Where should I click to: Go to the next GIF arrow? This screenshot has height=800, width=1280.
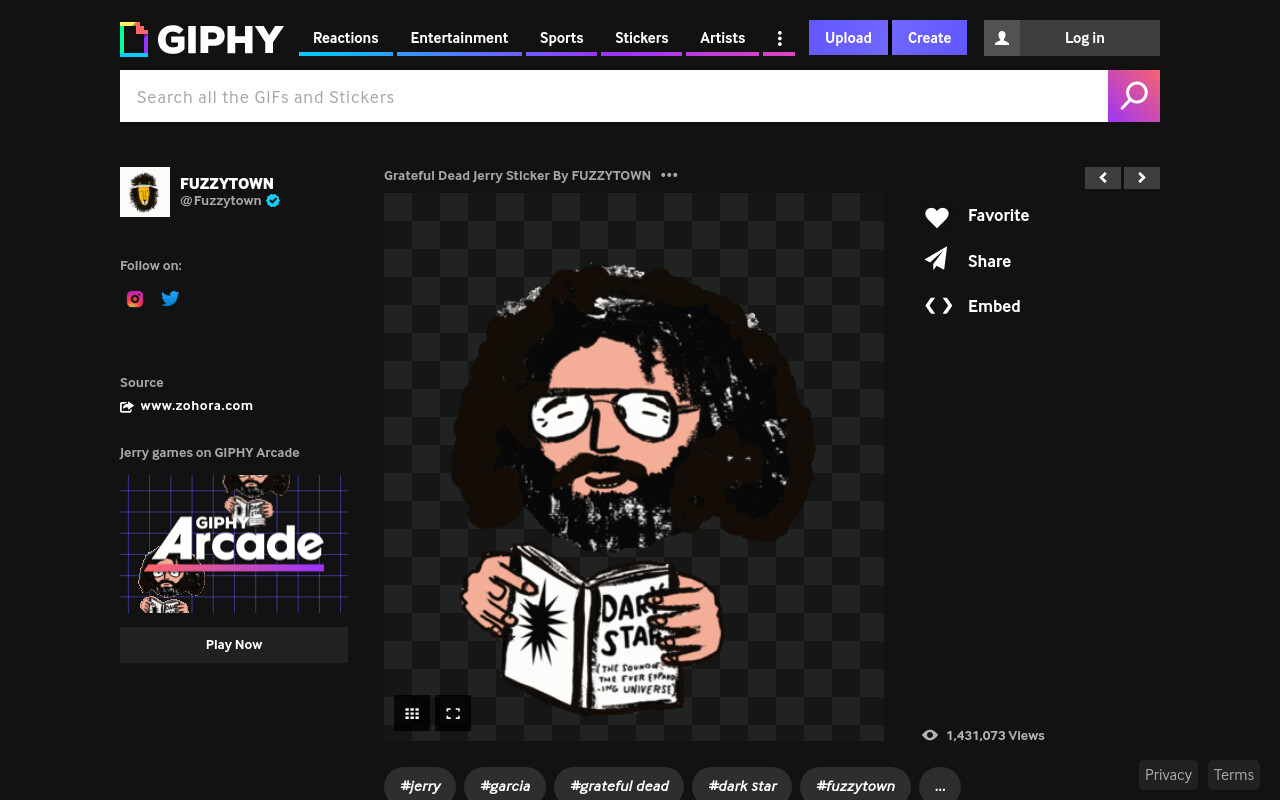point(1142,178)
